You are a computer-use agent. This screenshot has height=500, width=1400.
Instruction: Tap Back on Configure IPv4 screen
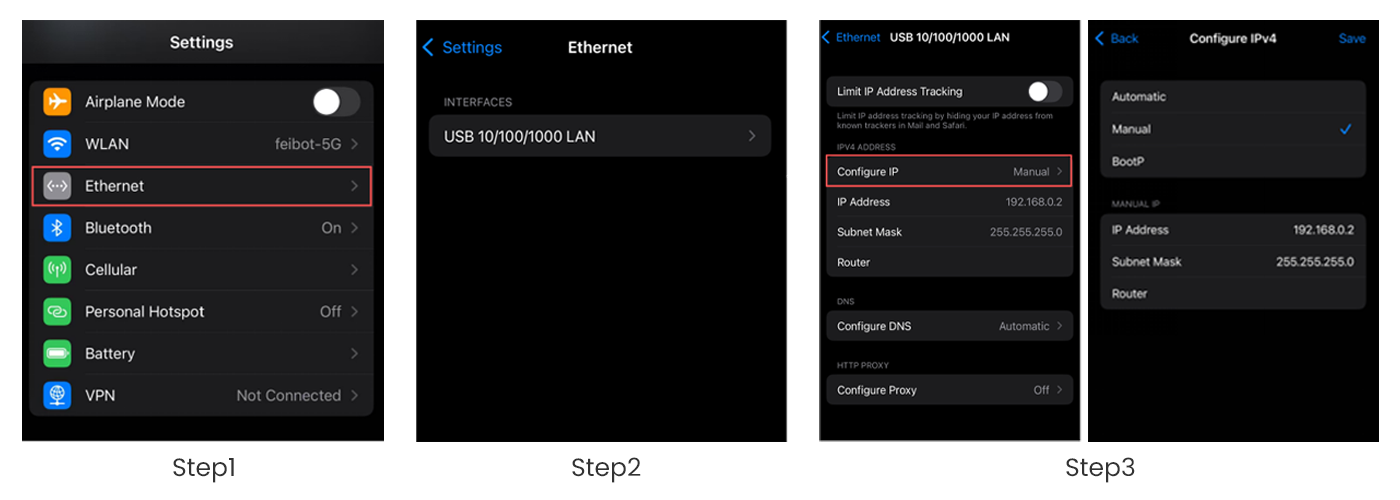coord(1117,38)
